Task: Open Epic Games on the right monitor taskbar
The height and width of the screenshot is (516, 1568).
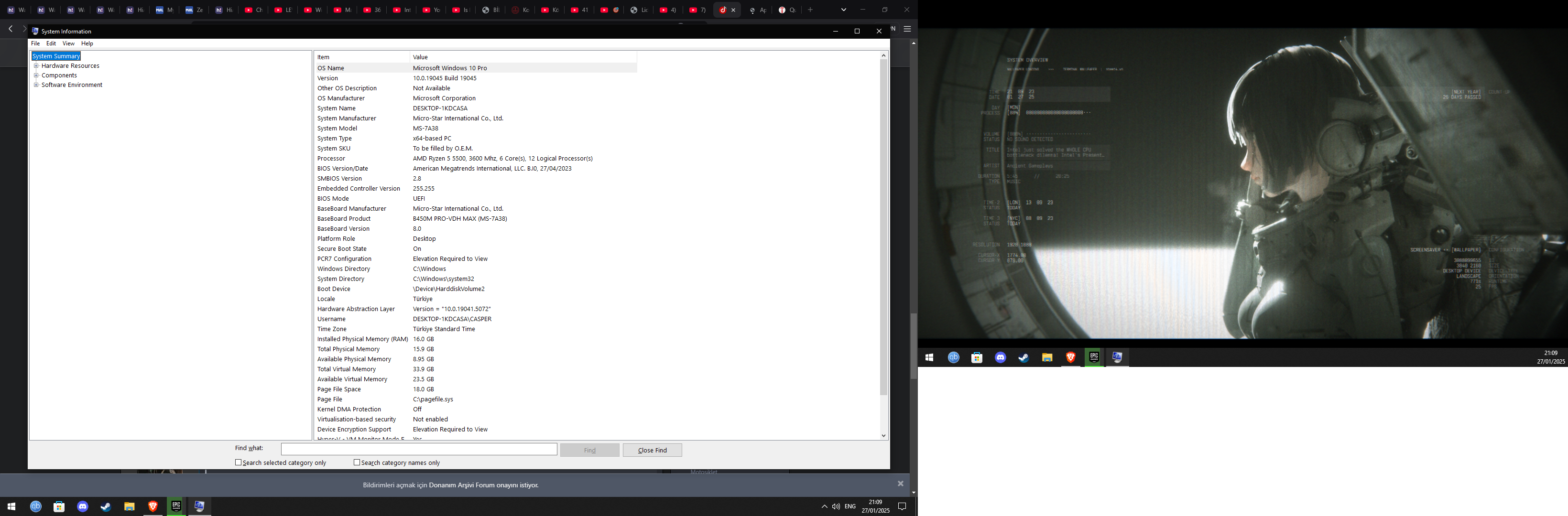Action: [1094, 358]
